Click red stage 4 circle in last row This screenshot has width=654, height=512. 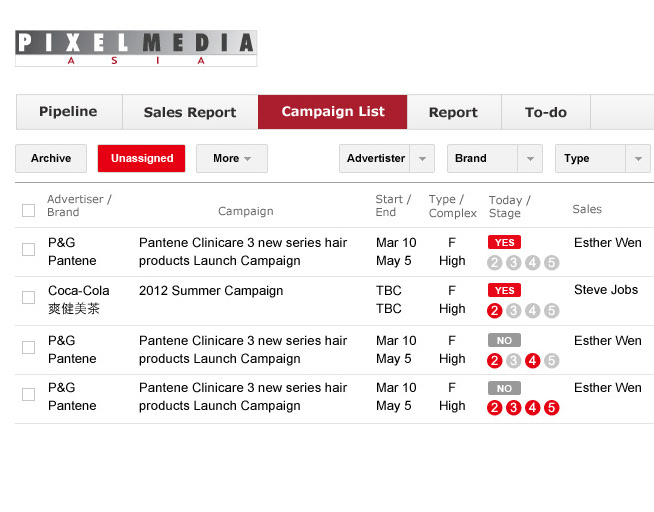click(x=532, y=408)
